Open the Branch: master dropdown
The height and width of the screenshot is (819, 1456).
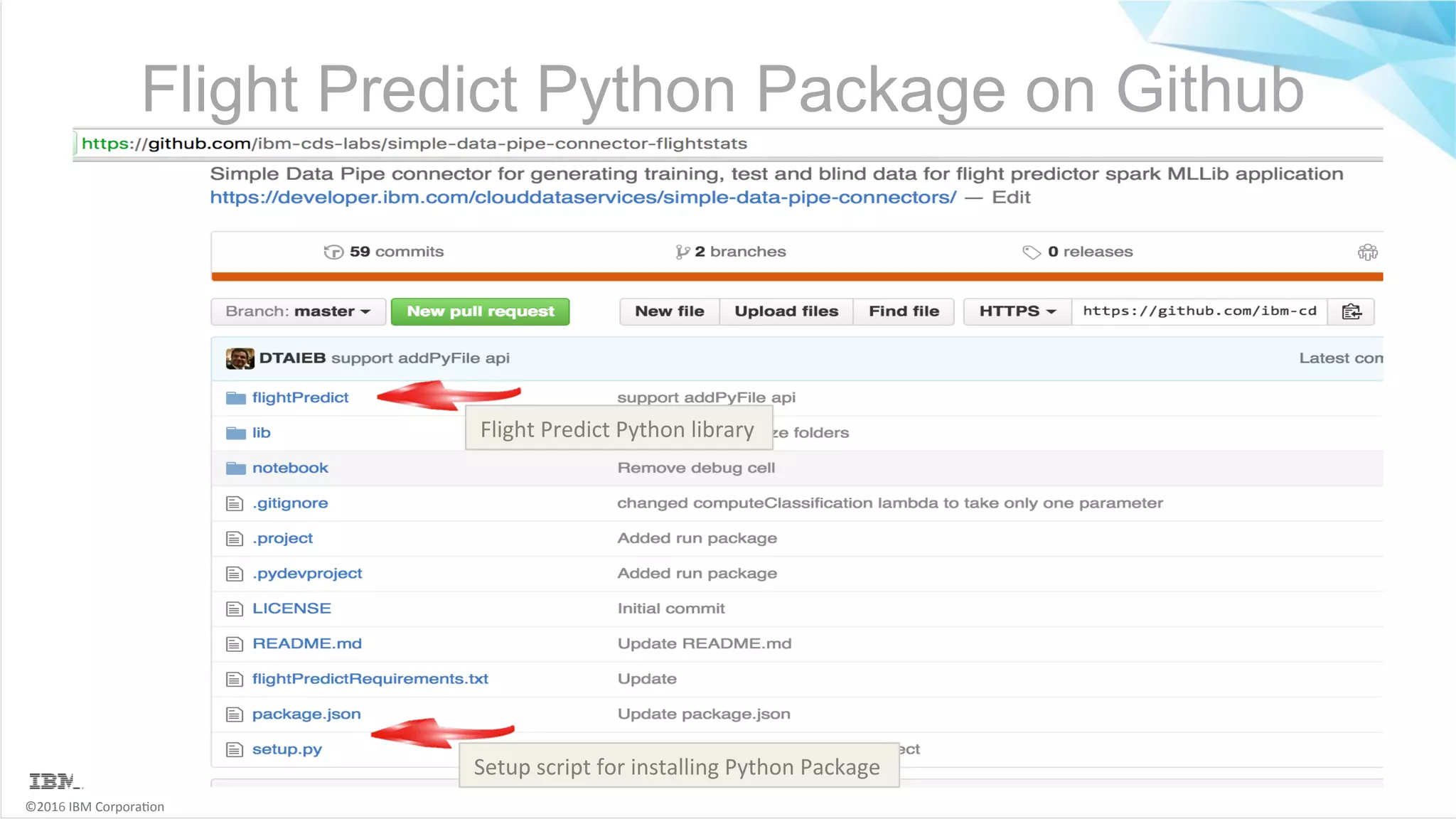[x=298, y=312]
